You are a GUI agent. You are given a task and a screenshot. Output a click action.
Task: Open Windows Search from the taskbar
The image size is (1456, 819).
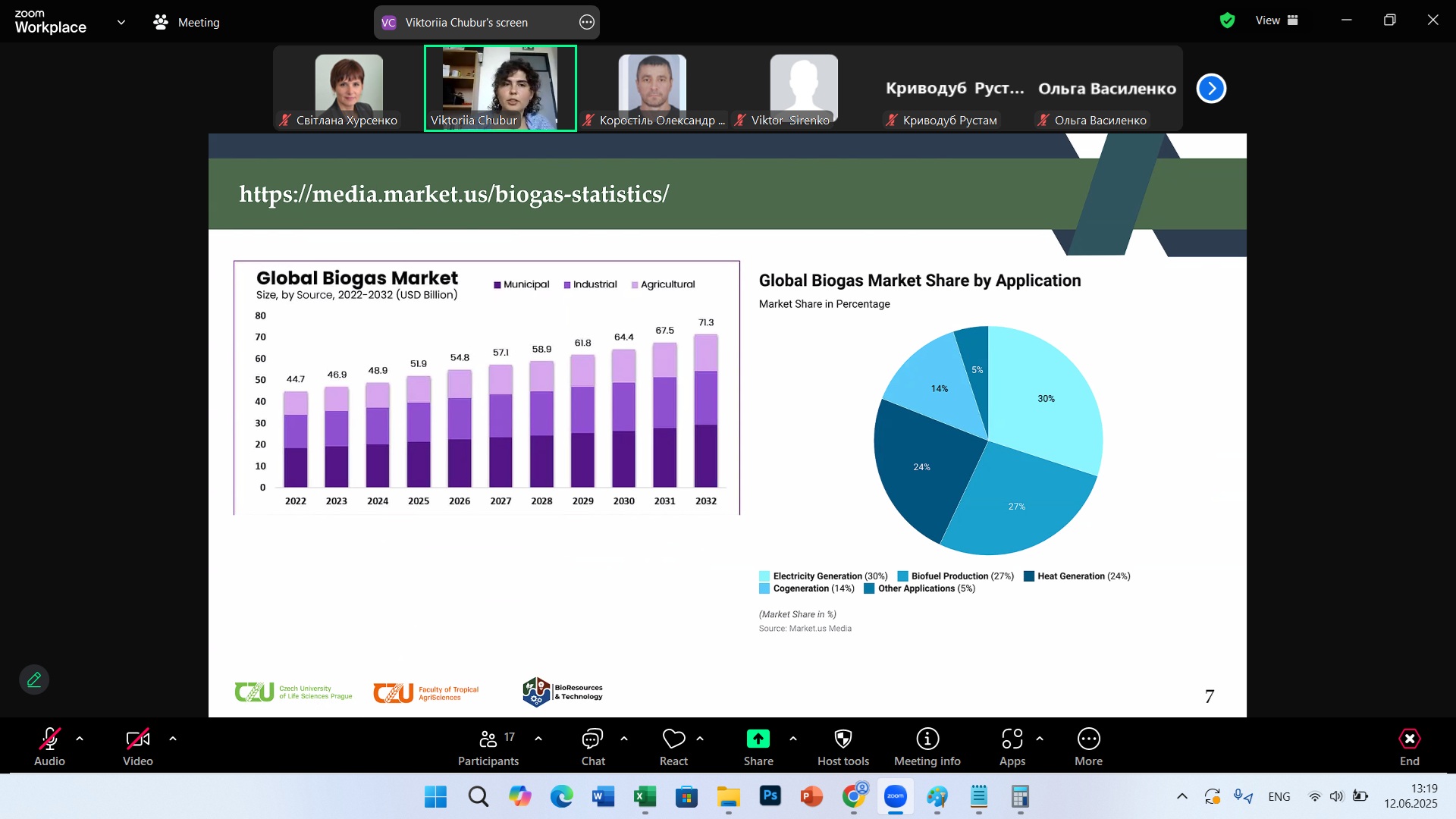pyautogui.click(x=478, y=796)
